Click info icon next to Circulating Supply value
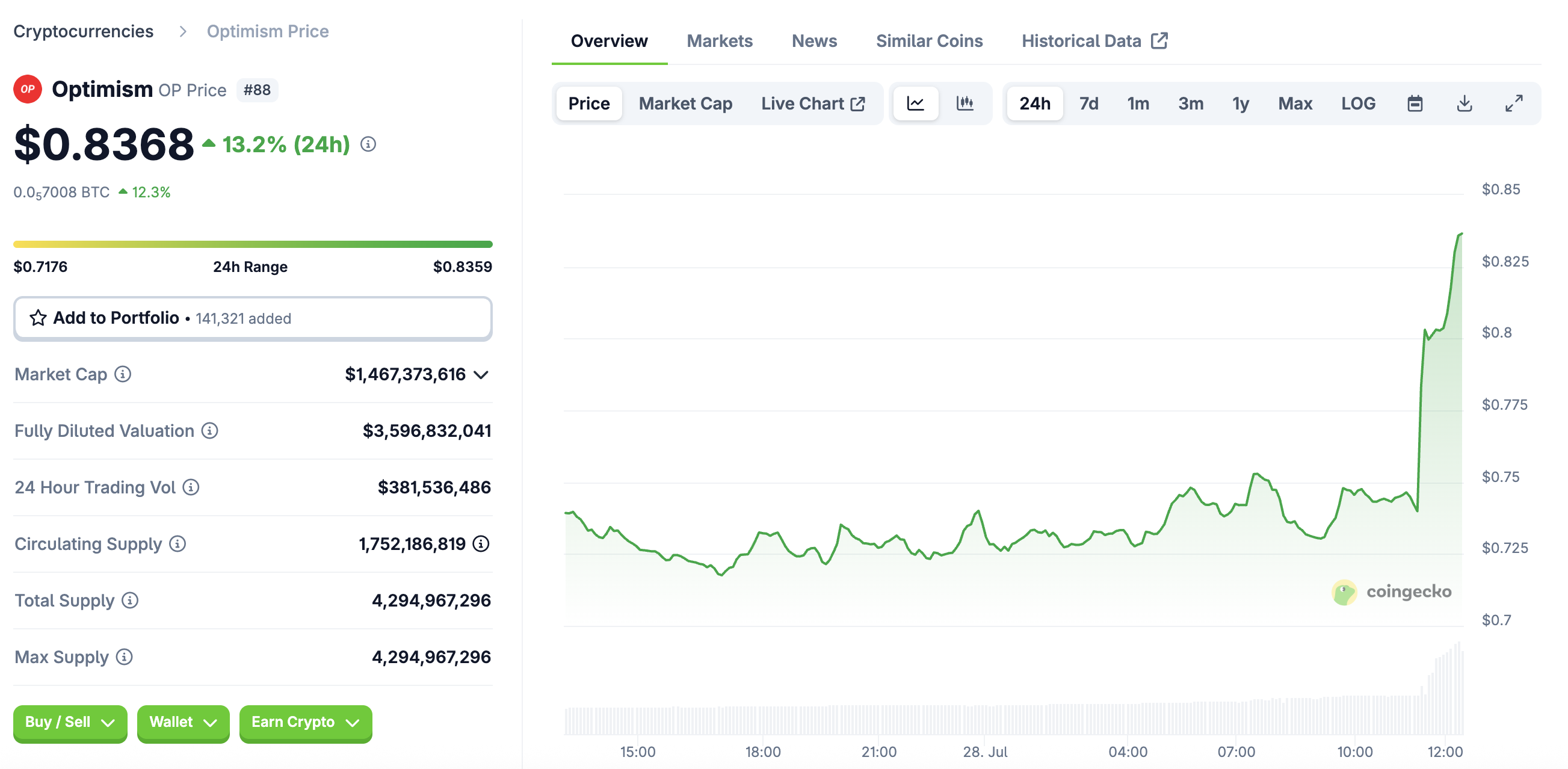 point(481,544)
